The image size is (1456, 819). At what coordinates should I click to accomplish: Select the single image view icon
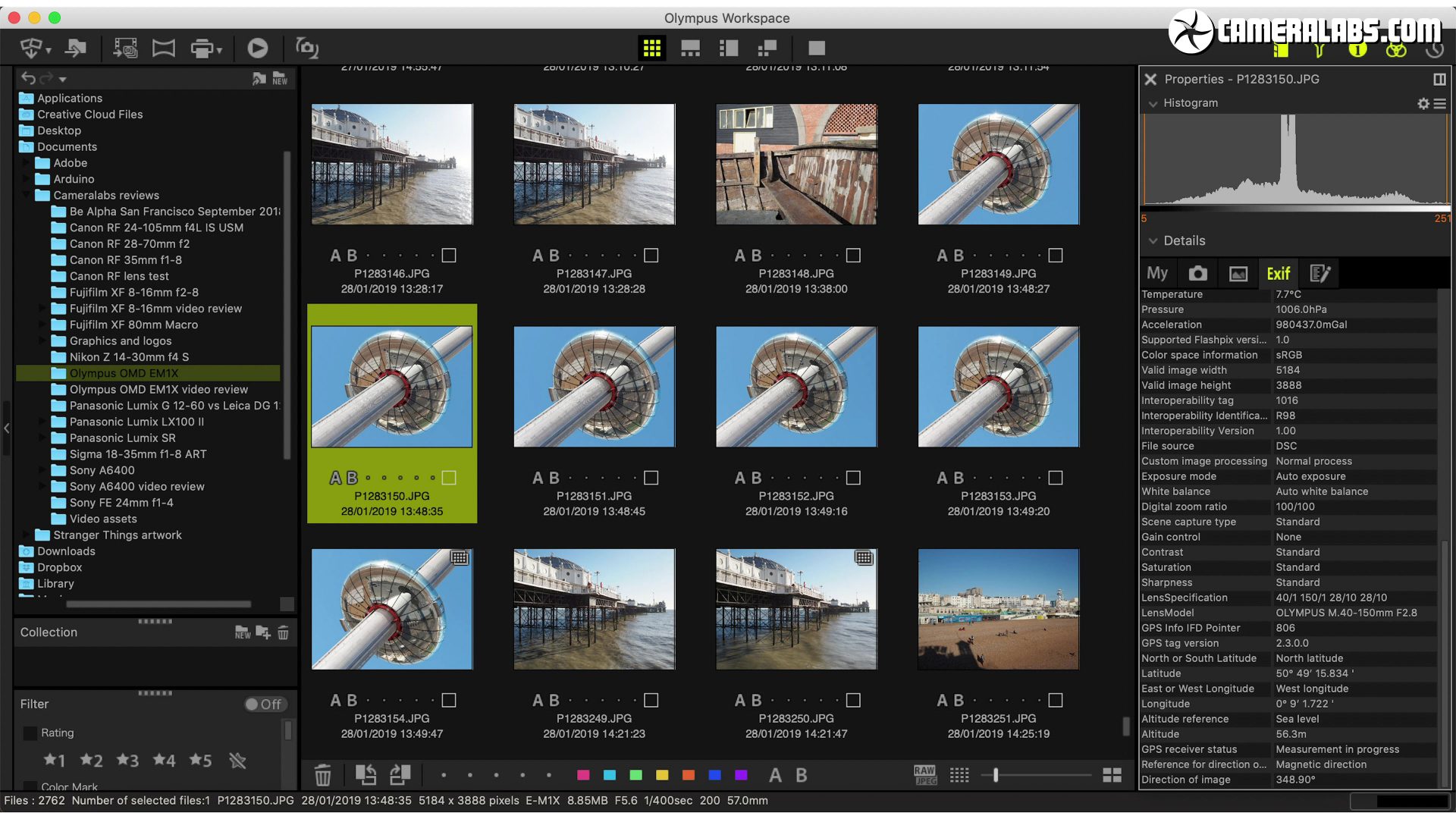816,49
